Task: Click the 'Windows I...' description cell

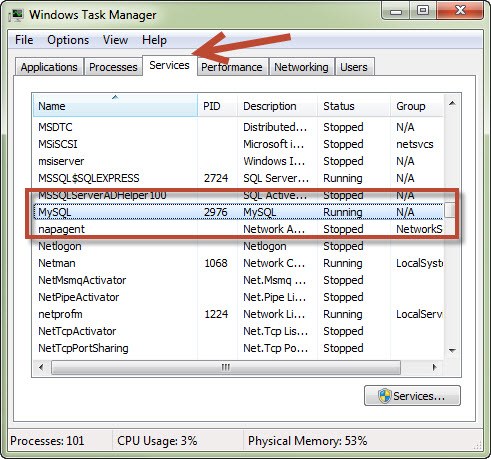Action: [274, 161]
